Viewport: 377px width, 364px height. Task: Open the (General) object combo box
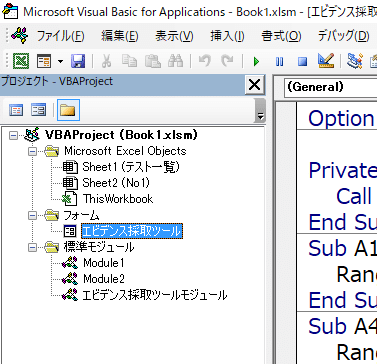330,87
